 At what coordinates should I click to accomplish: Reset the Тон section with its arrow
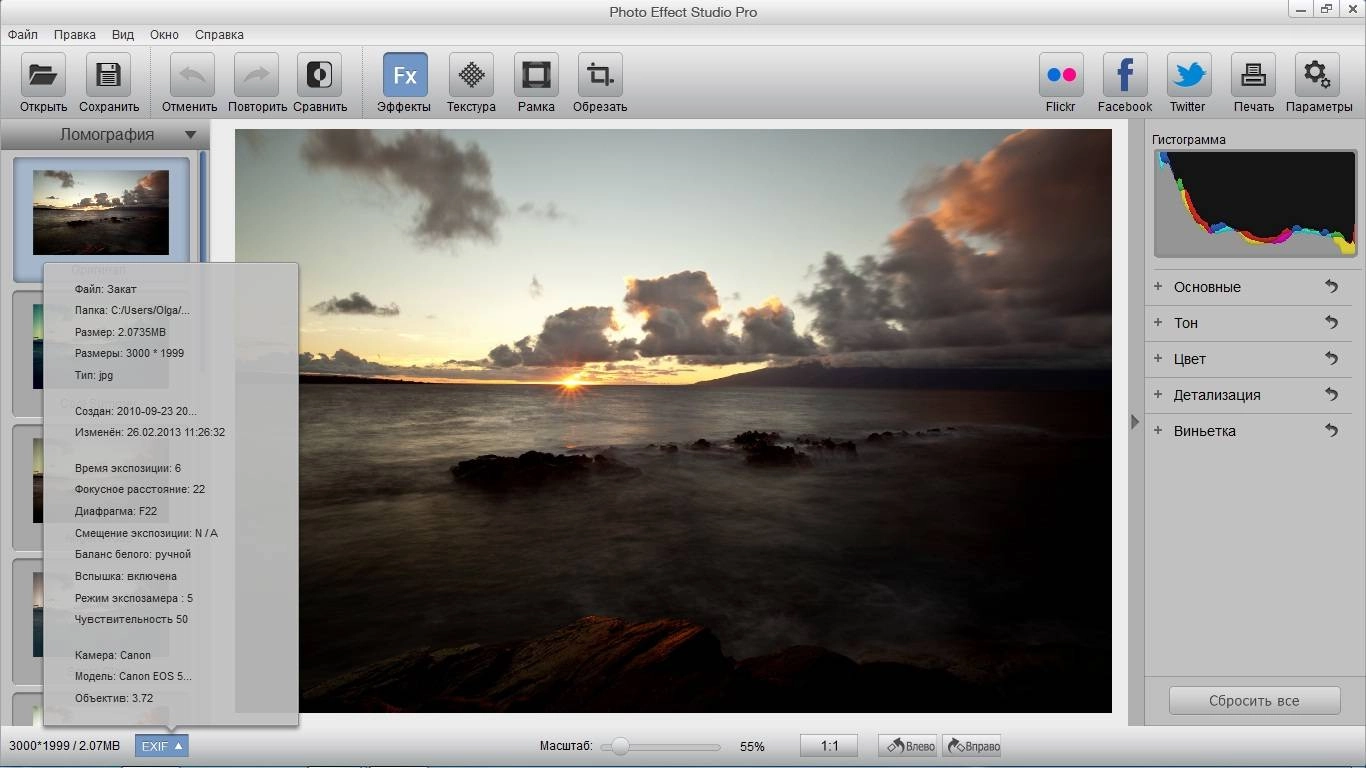(1331, 323)
